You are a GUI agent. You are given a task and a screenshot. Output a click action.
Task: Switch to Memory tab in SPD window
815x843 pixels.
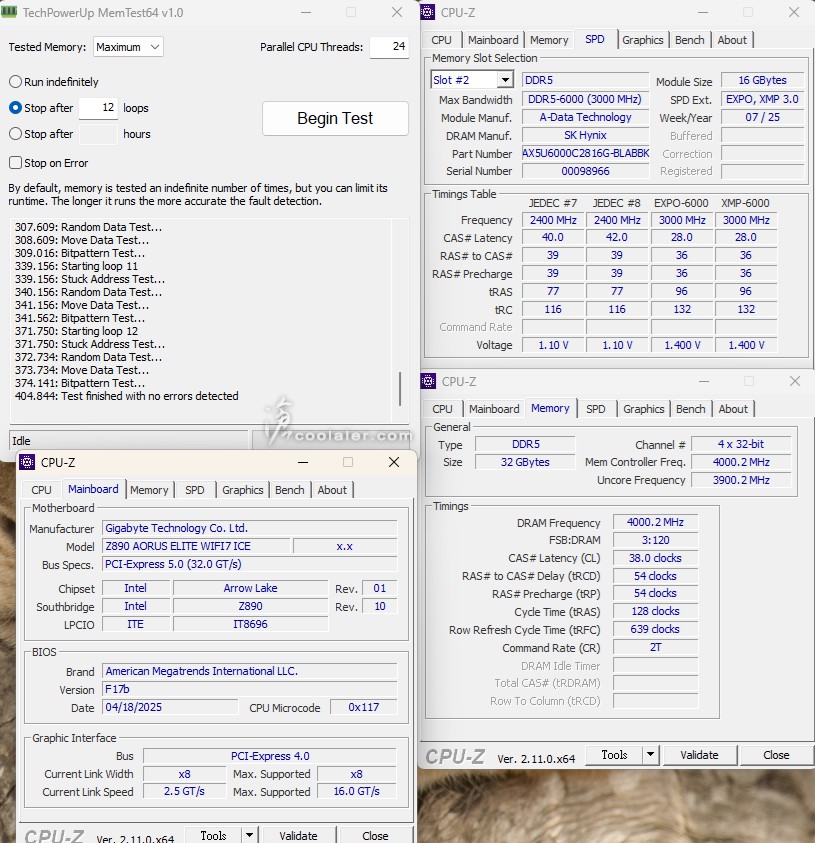click(x=549, y=40)
